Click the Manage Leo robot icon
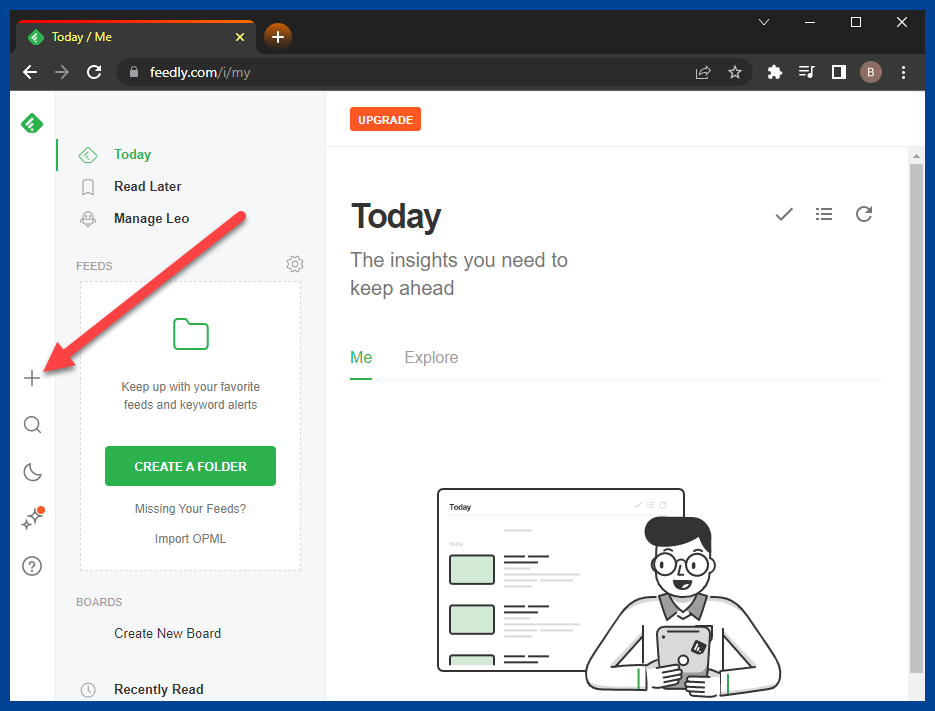935x711 pixels. tap(88, 219)
